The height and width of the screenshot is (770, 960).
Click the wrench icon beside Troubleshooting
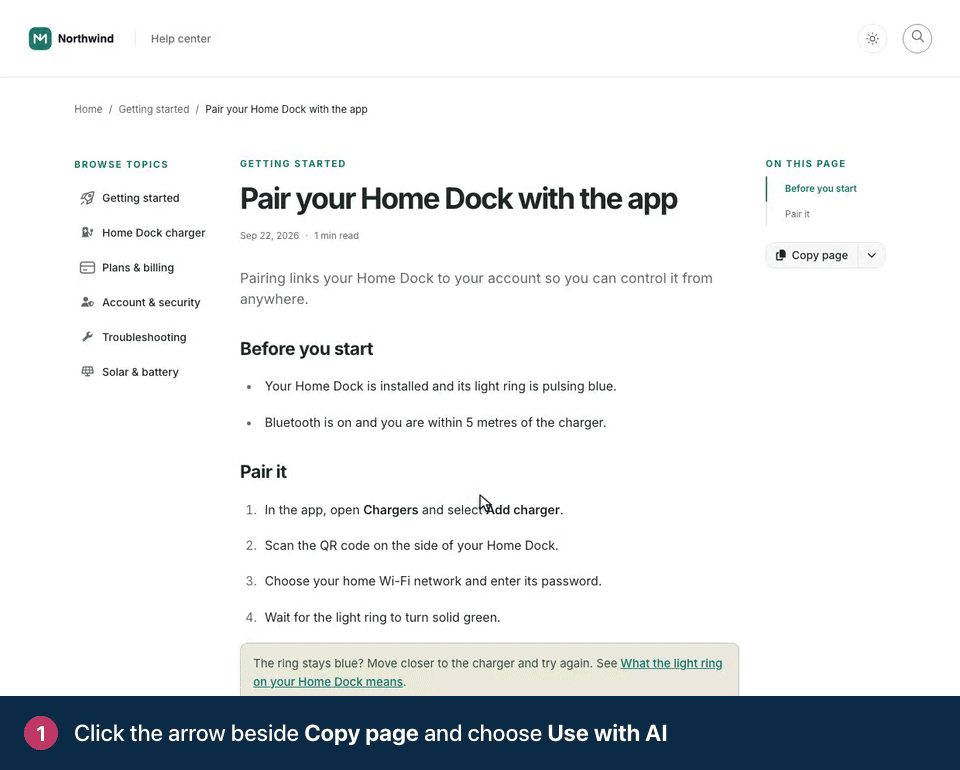[88, 337]
